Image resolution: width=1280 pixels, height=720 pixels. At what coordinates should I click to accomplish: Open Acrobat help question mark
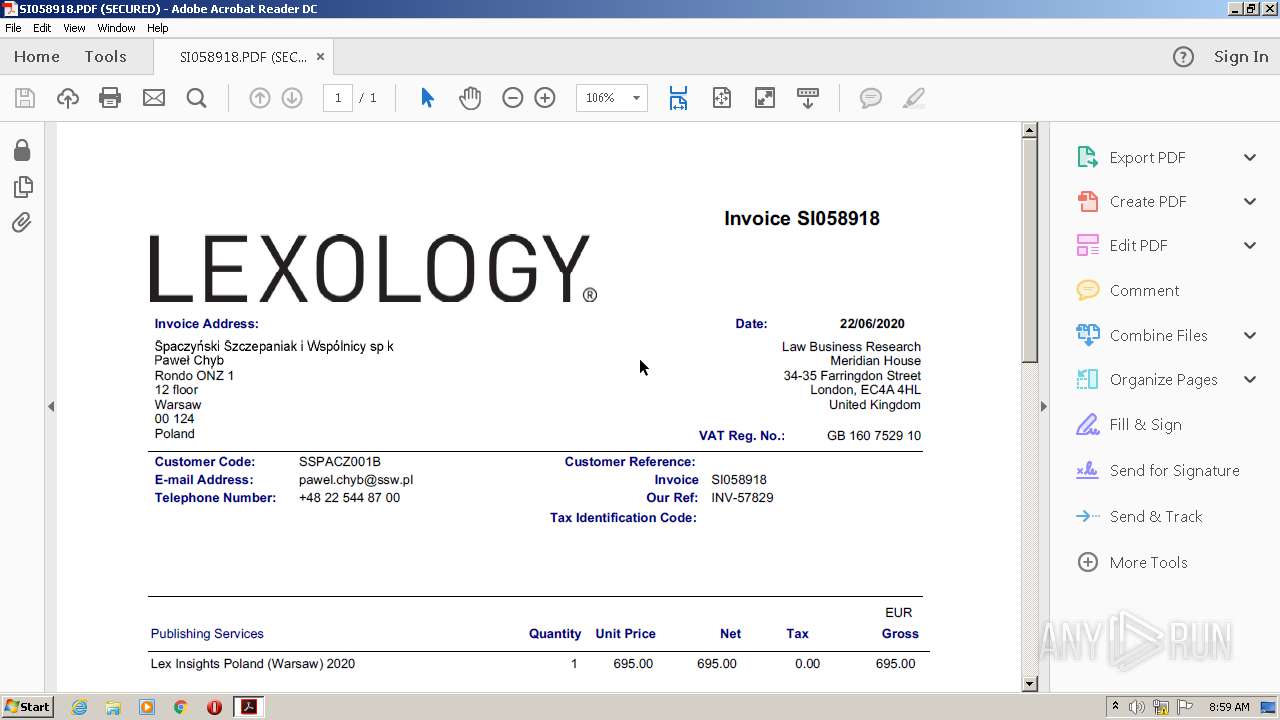(1183, 57)
